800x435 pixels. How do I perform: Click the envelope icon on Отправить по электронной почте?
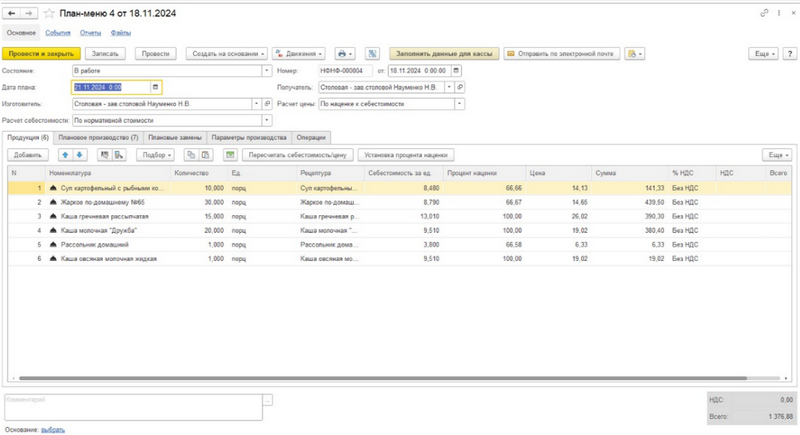coord(511,53)
